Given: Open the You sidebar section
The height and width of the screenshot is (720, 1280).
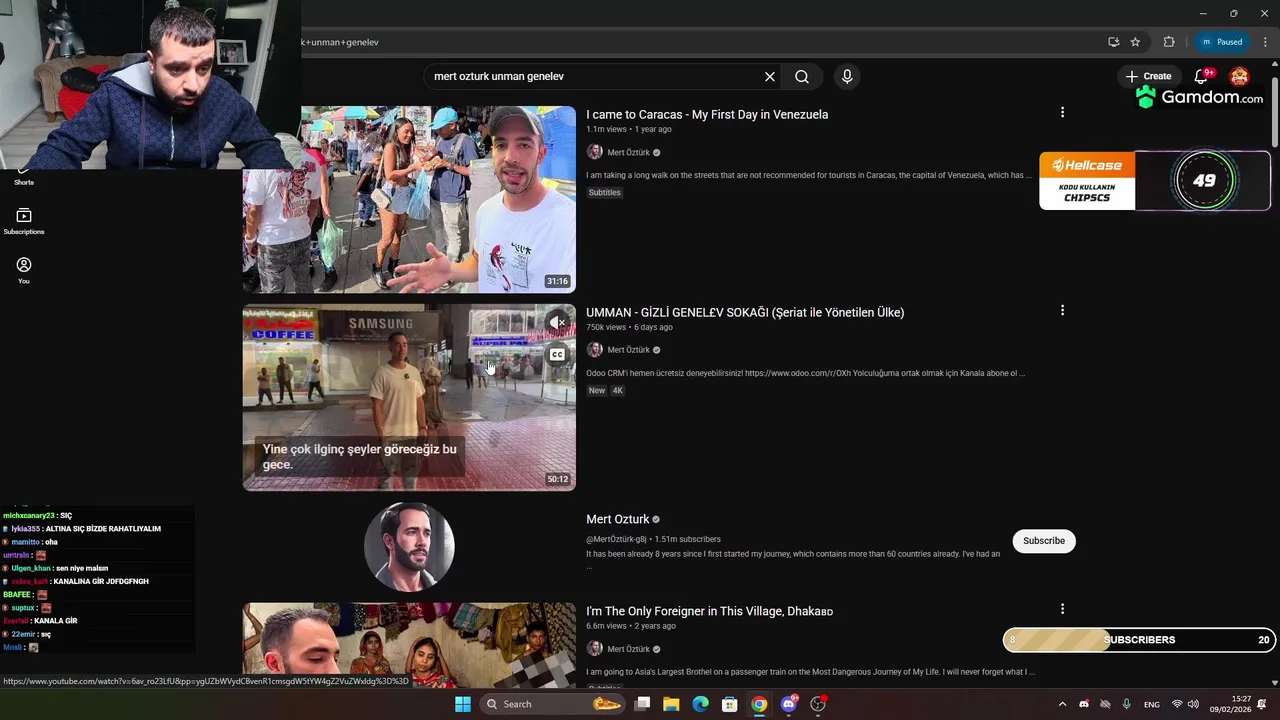Looking at the screenshot, I should point(24,270).
